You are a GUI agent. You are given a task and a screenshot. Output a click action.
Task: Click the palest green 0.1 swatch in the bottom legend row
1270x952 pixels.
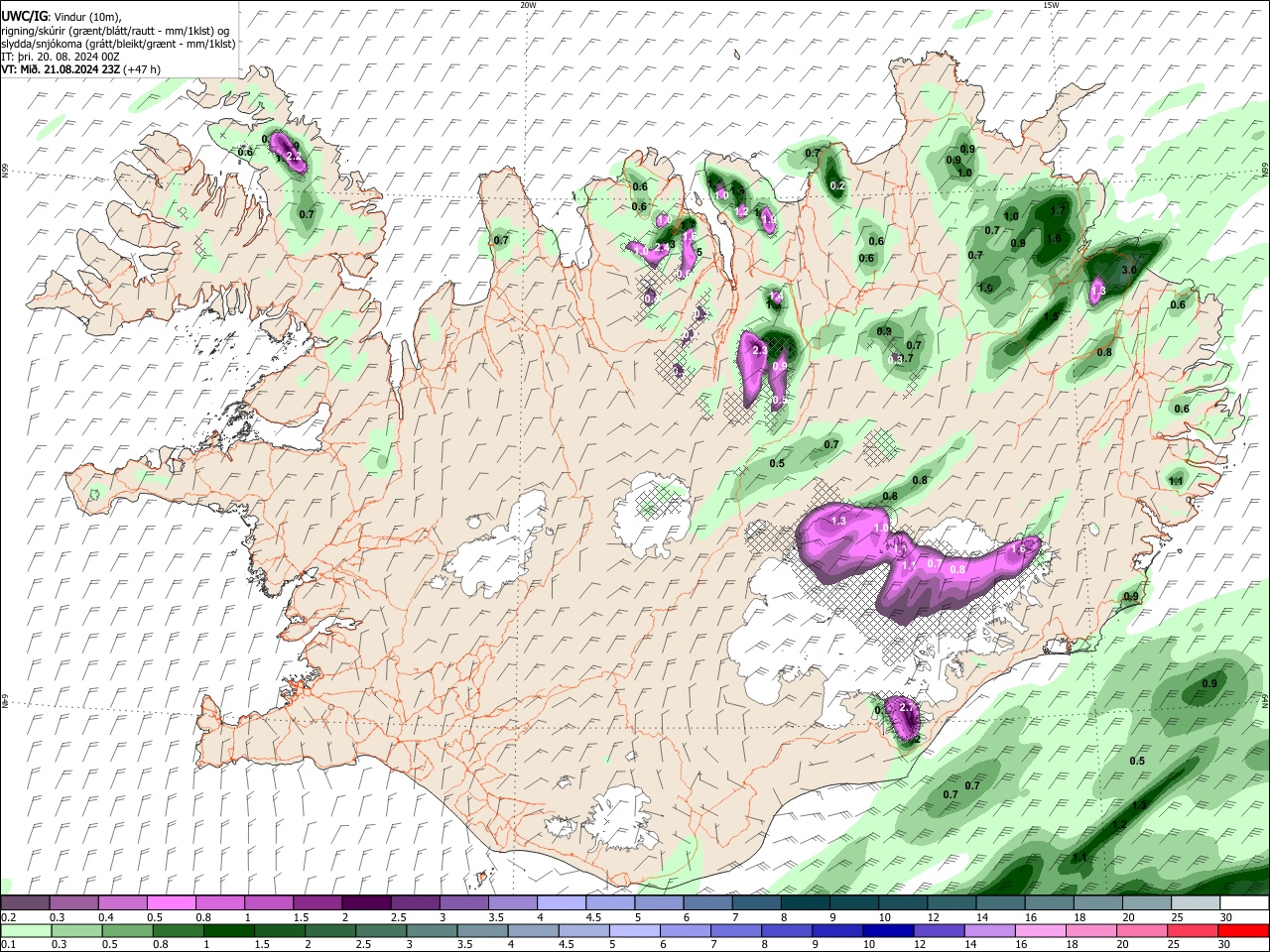[27, 930]
